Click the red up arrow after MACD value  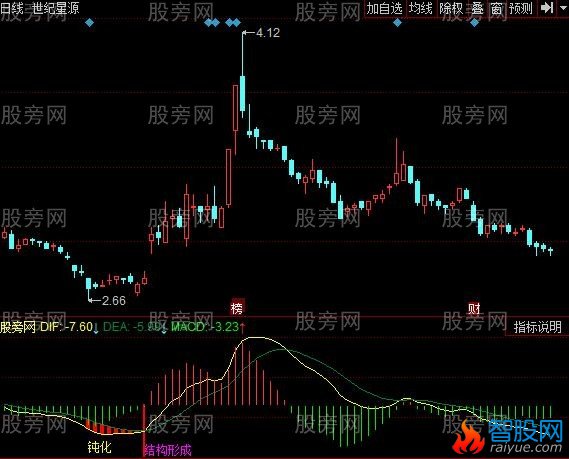pyautogui.click(x=242, y=327)
